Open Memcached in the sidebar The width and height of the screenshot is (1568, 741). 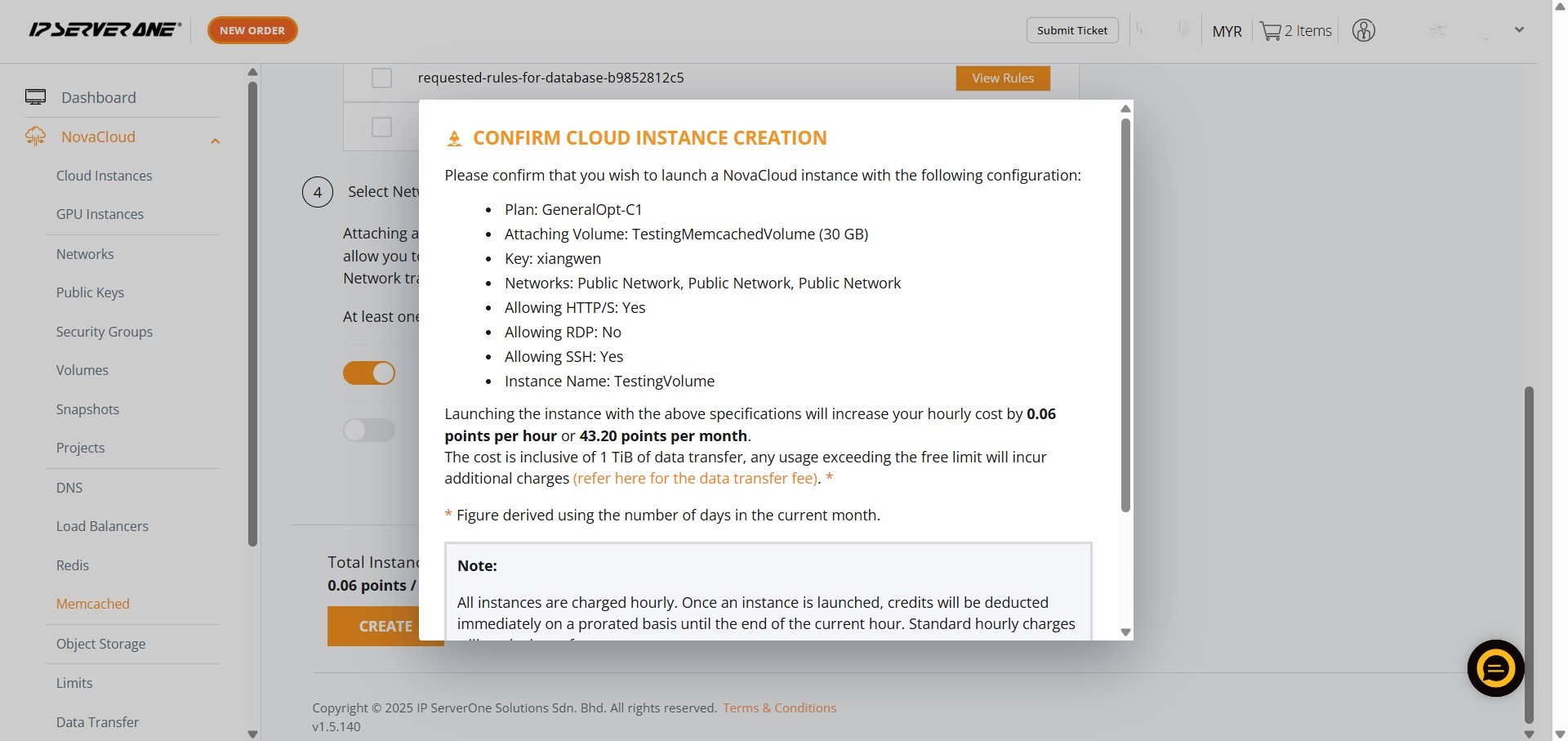click(x=92, y=604)
